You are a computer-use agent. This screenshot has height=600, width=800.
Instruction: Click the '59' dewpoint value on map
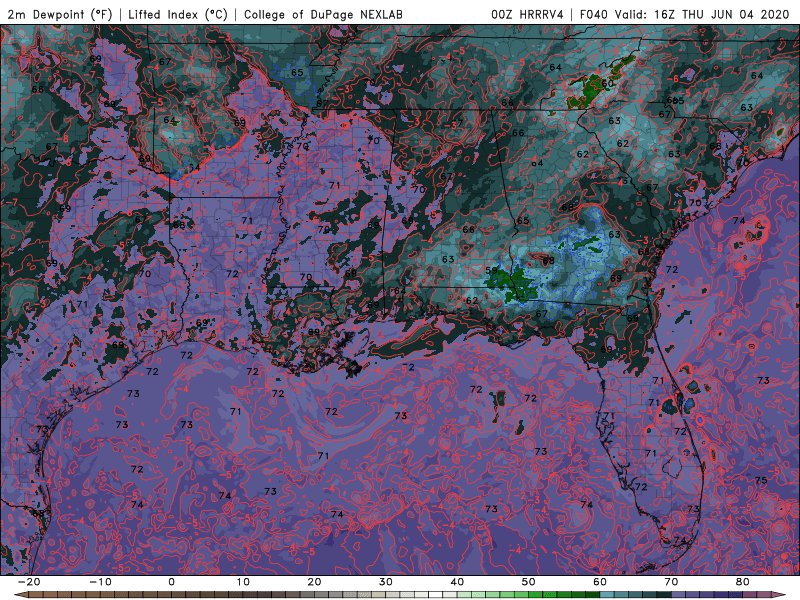[491, 270]
